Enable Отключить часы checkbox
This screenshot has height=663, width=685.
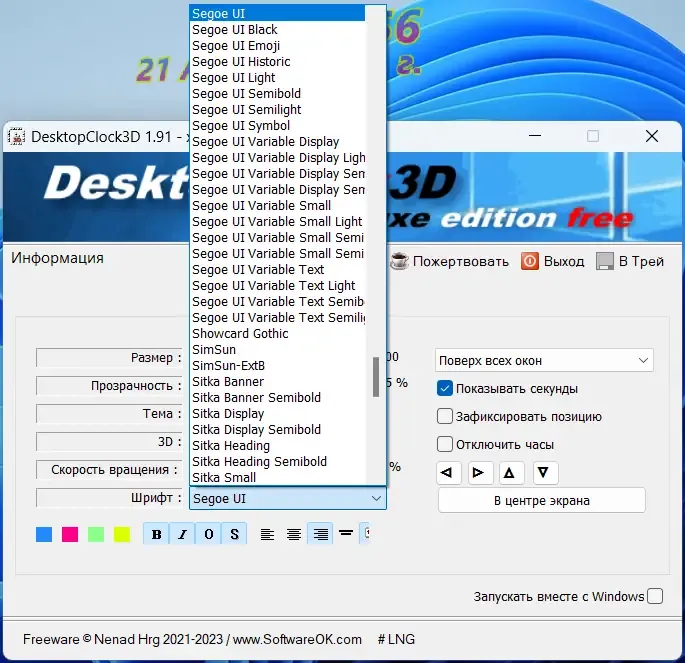tap(445, 444)
